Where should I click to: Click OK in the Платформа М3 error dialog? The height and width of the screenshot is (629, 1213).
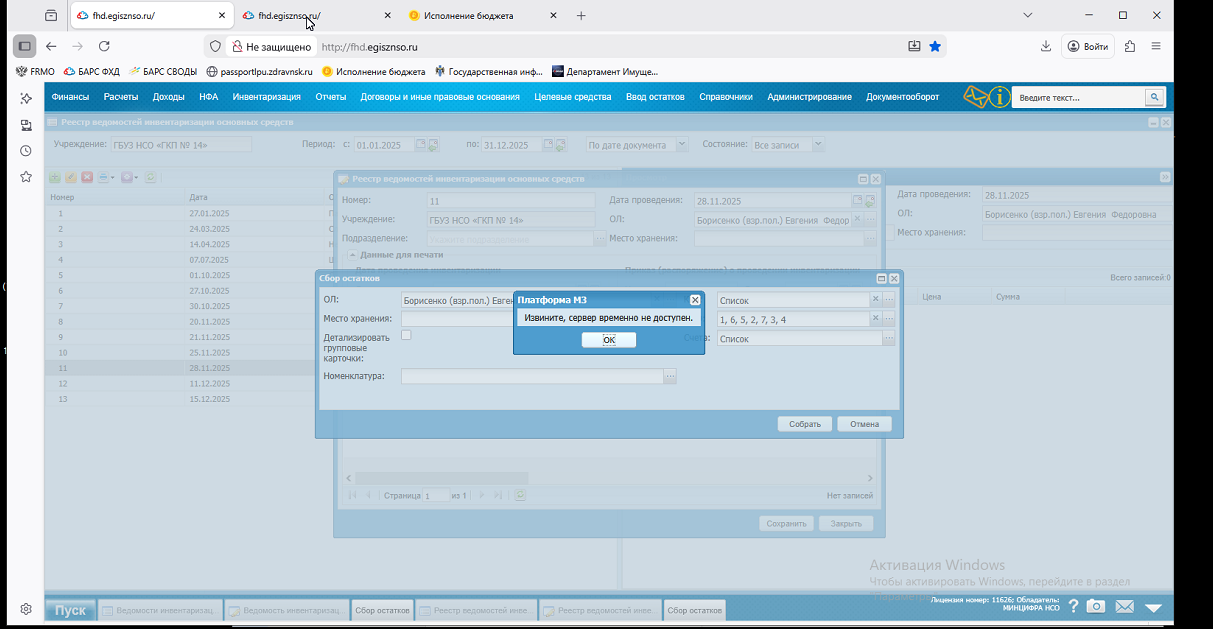pyautogui.click(x=609, y=340)
